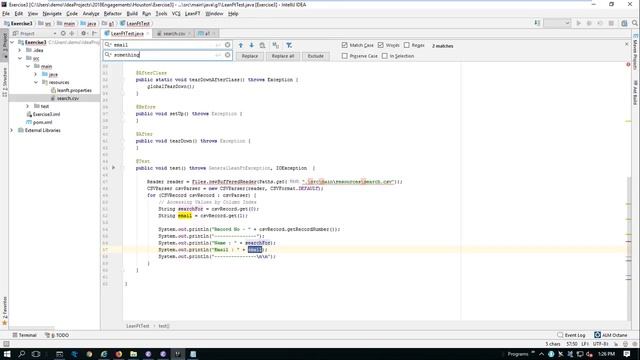This screenshot has height=360, width=640.
Task: Open the File menu
Action: [x=6, y=13]
